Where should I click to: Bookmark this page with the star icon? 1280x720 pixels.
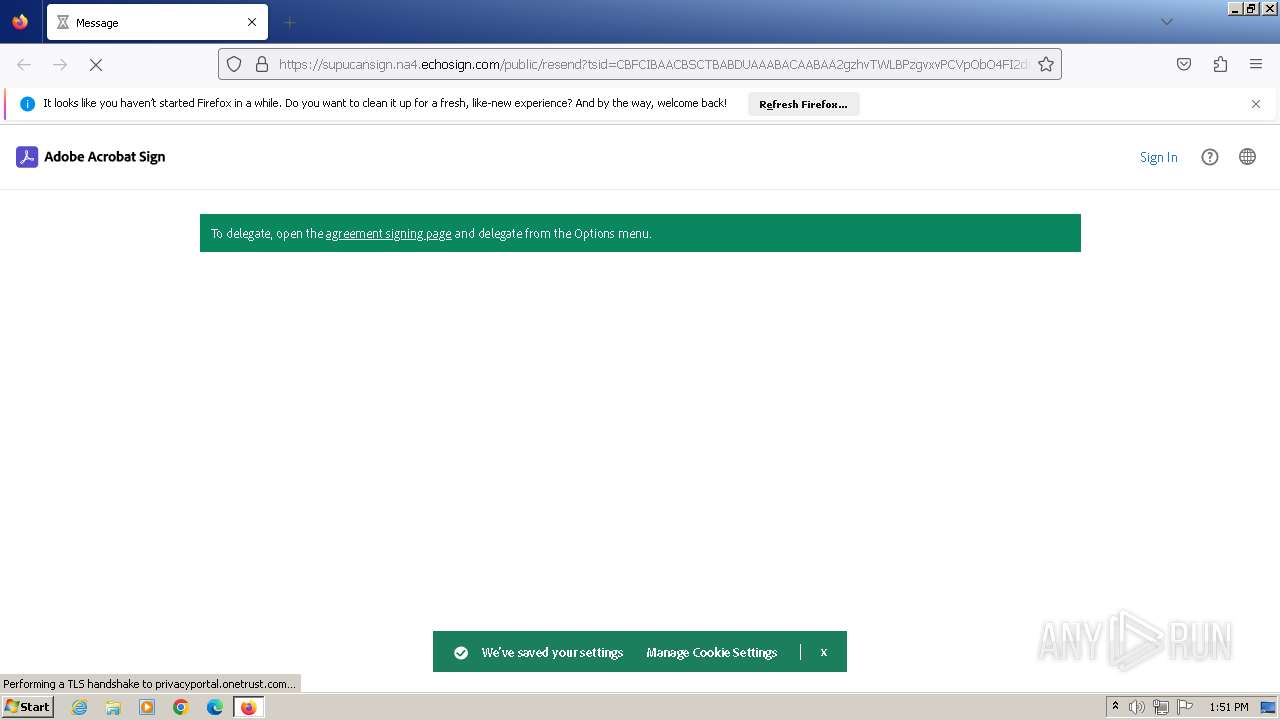[x=1046, y=64]
